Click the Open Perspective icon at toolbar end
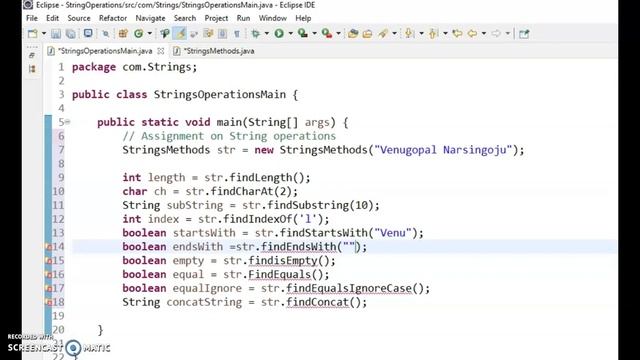The height and width of the screenshot is (360, 640). [x=524, y=33]
